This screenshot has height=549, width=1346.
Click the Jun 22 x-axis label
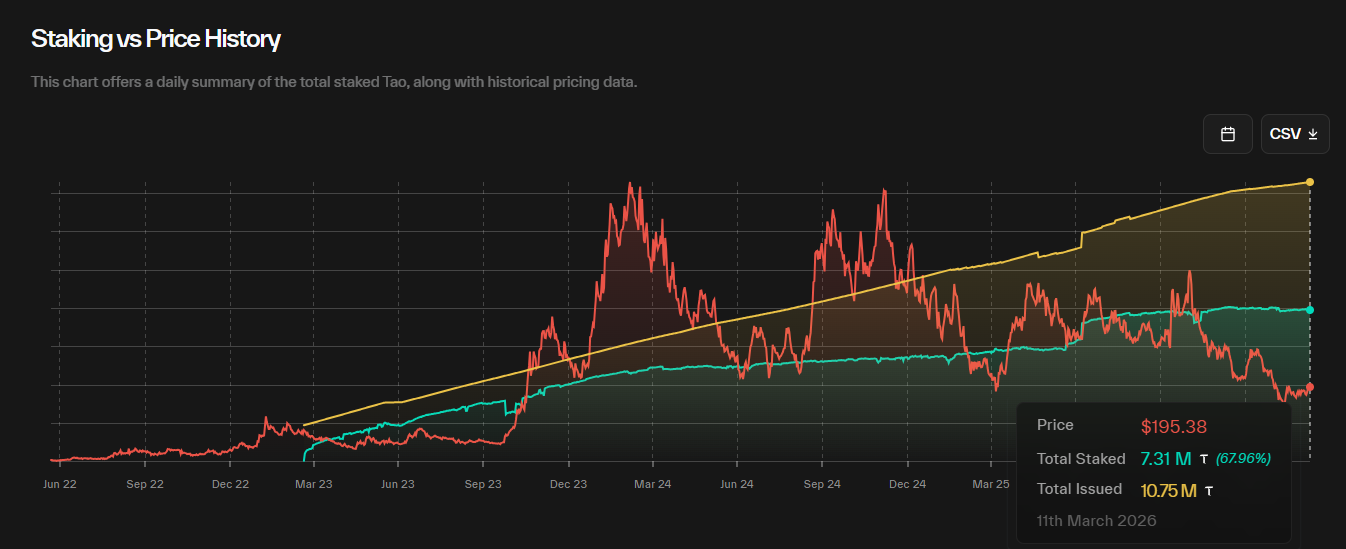pyautogui.click(x=60, y=484)
